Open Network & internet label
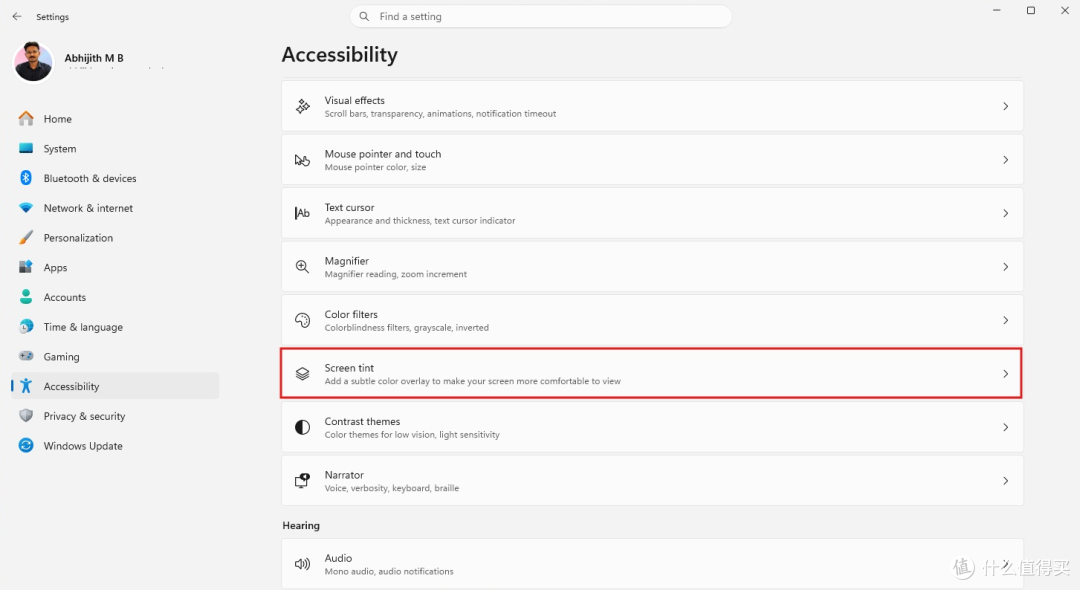The height and width of the screenshot is (590, 1080). click(88, 208)
